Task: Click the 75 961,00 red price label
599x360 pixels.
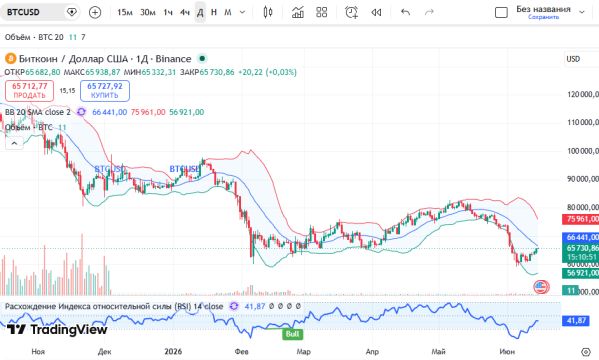Action: click(580, 219)
